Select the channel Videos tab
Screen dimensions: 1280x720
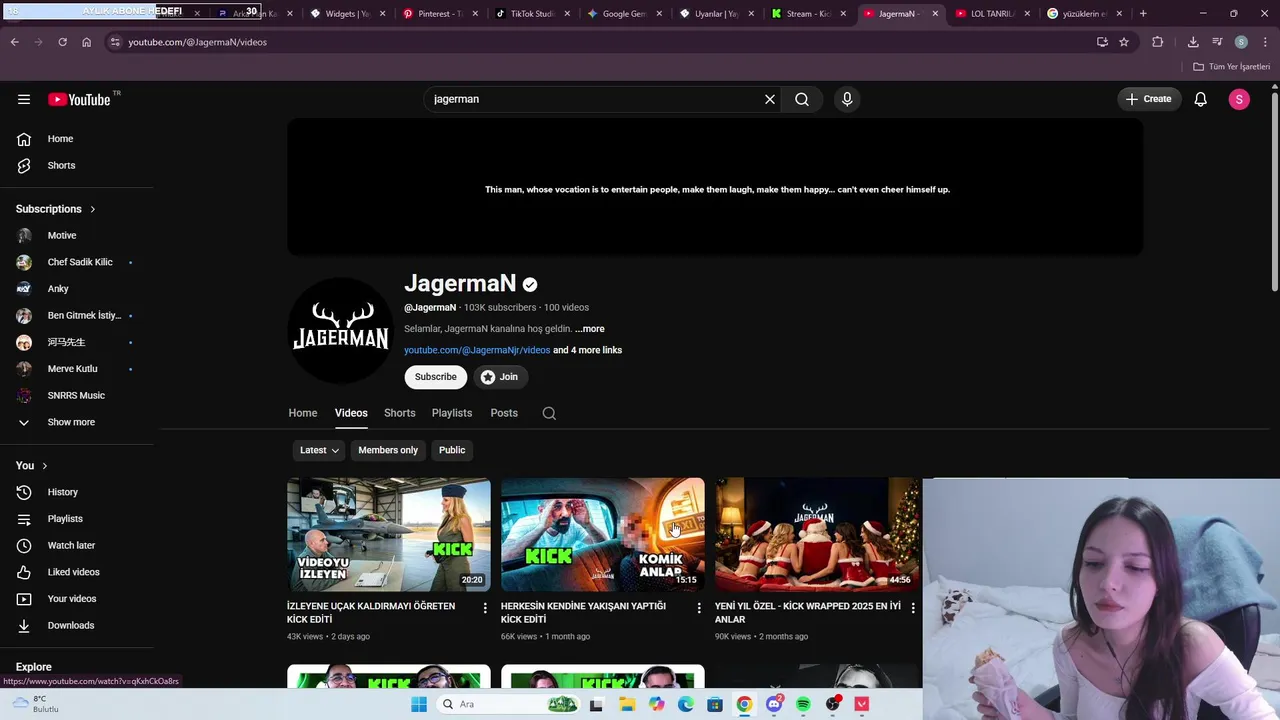[x=351, y=413]
